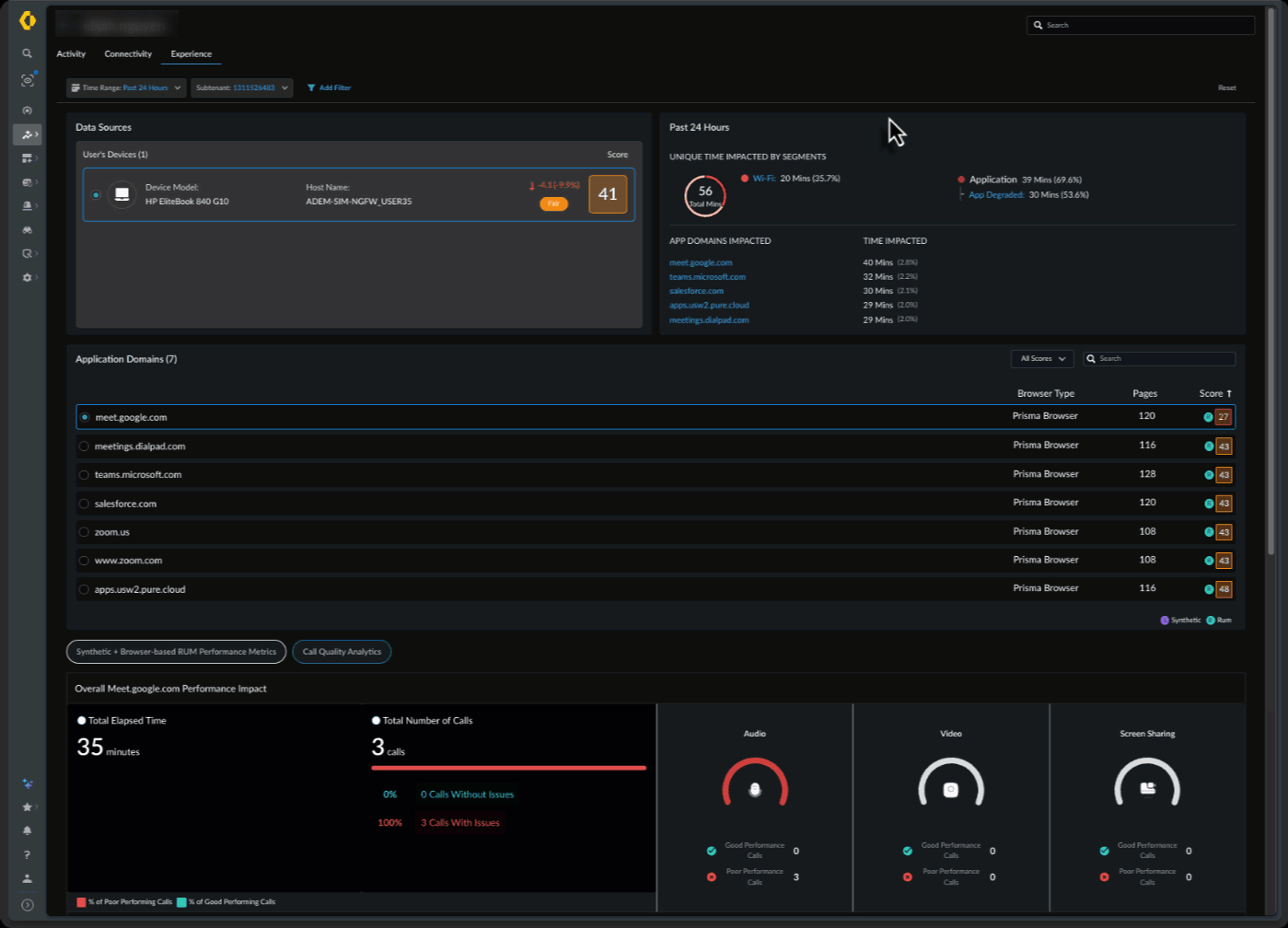Expand the sidebar with the circled arrow

(x=27, y=905)
